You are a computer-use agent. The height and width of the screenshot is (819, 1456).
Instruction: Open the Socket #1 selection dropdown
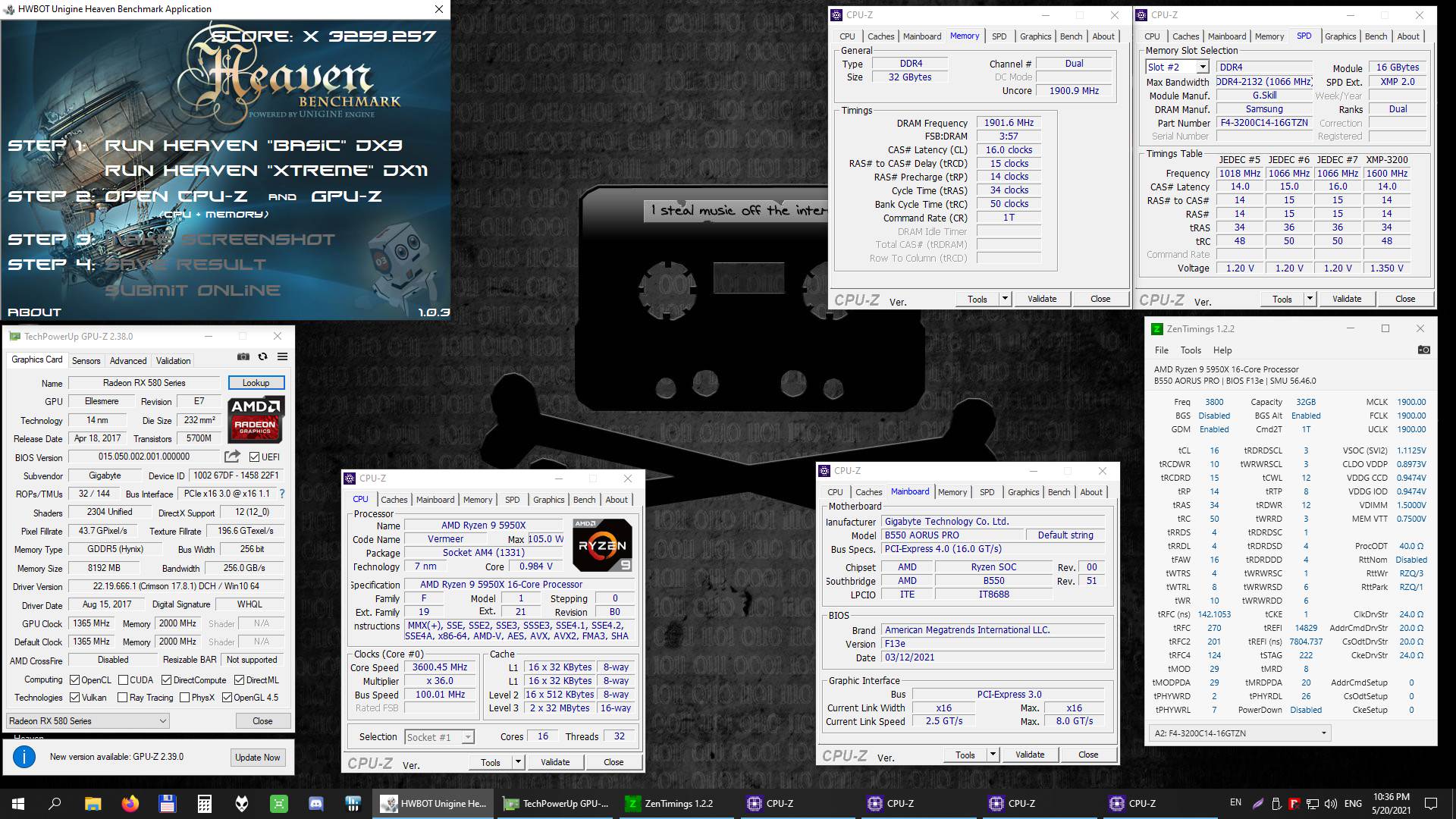[x=439, y=737]
